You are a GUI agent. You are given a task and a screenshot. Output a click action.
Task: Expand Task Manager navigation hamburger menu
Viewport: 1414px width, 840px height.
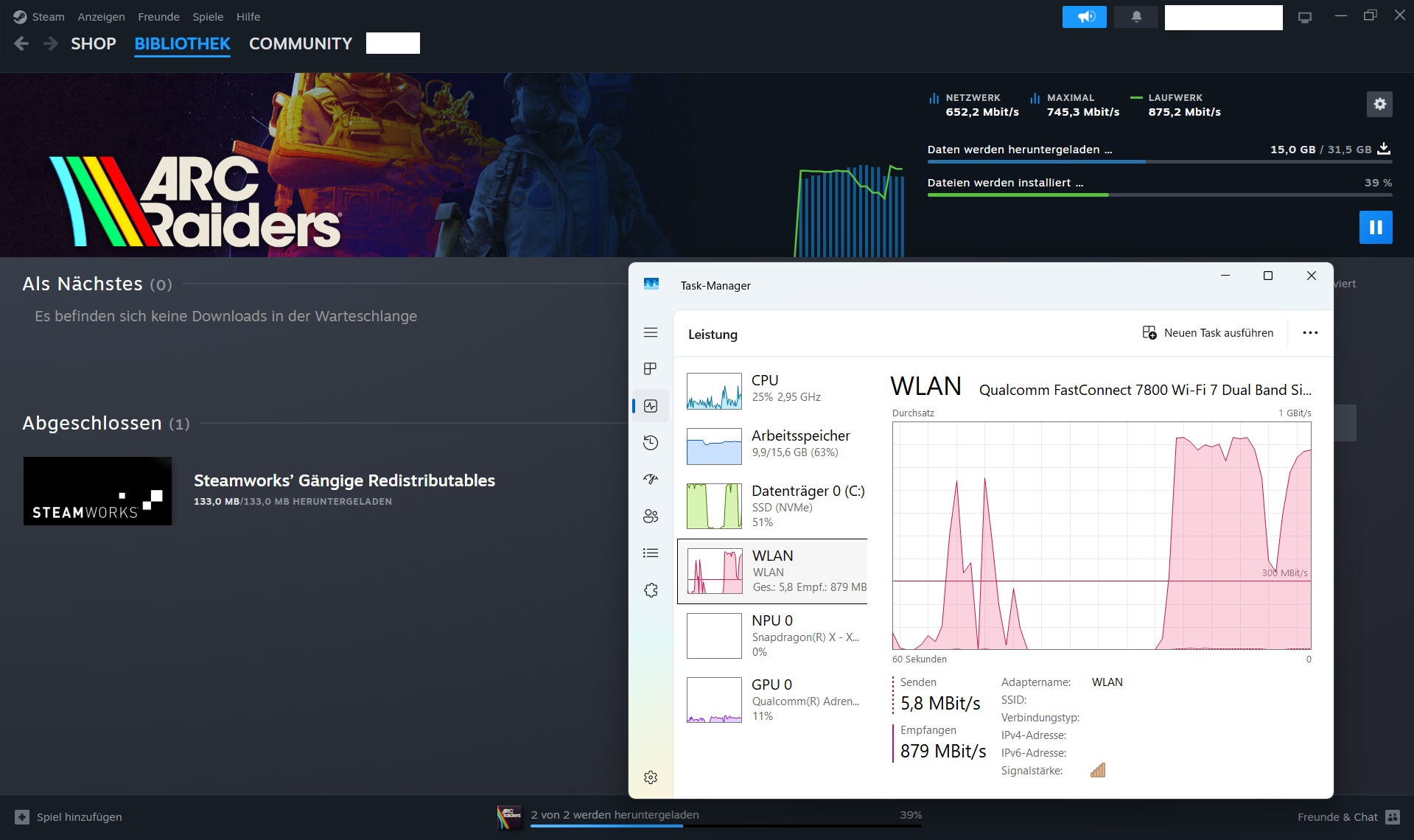(x=651, y=332)
